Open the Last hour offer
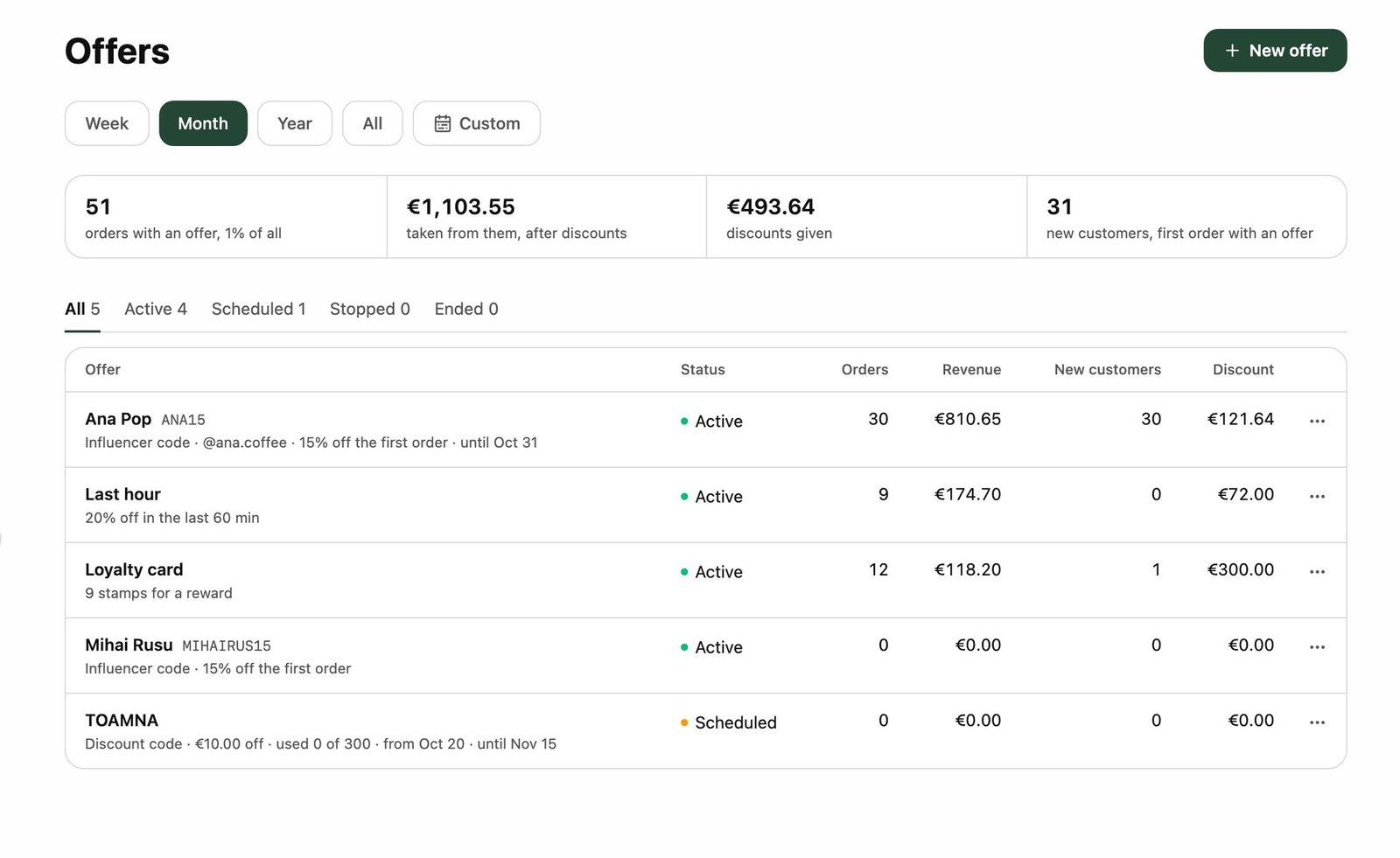This screenshot has height=858, width=1400. click(122, 494)
